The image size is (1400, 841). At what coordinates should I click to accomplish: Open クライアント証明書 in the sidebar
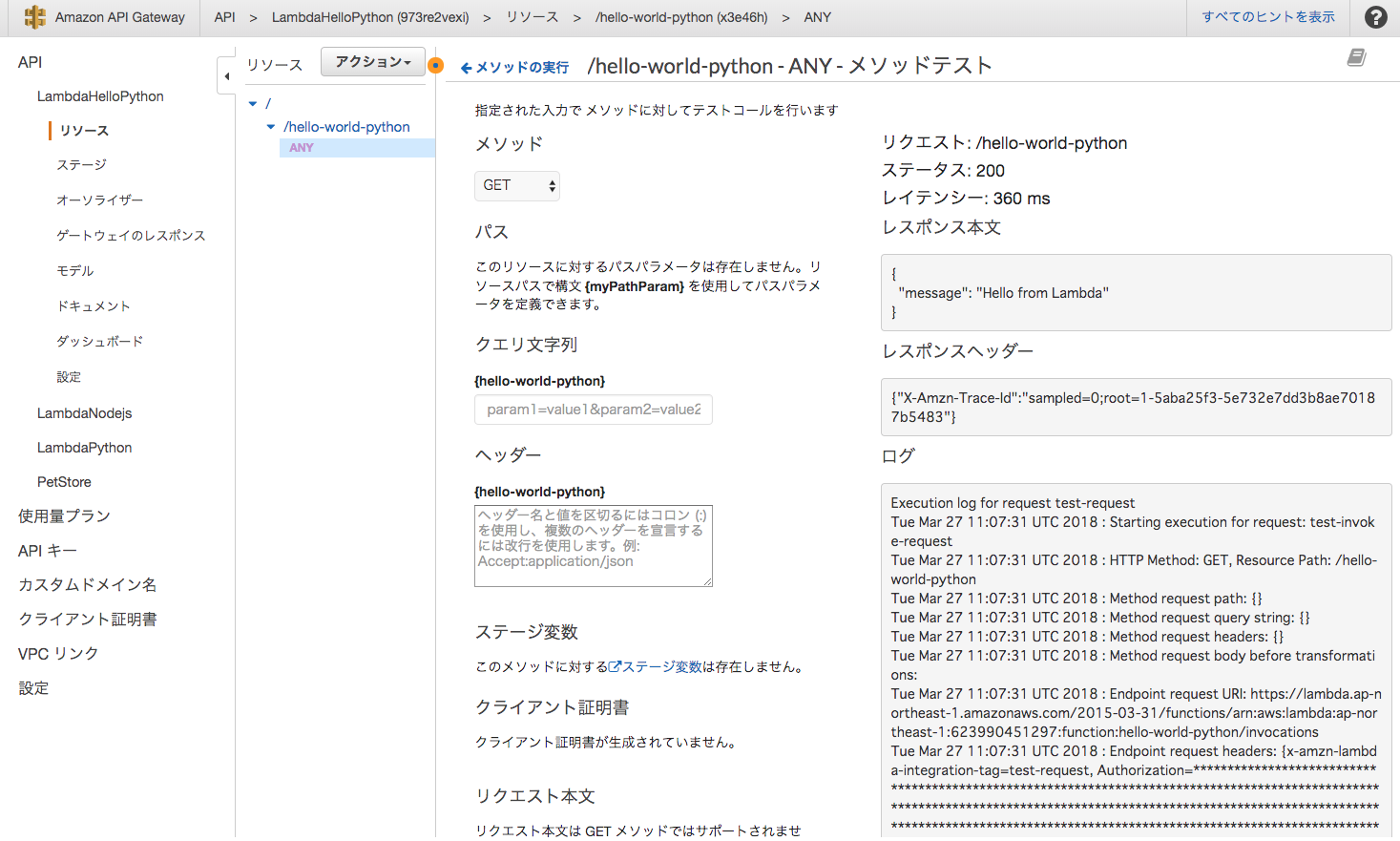87,620
